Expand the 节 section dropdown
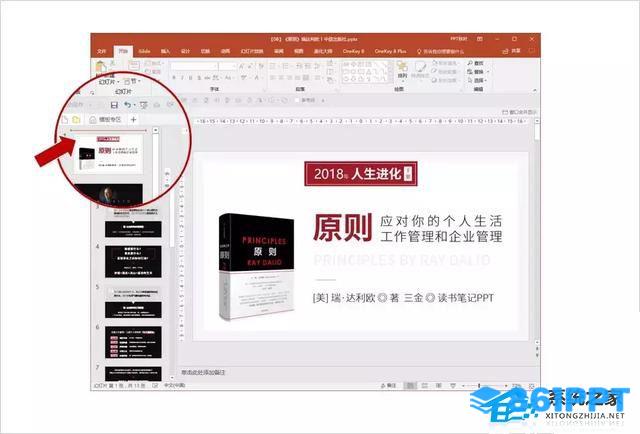The image size is (640, 434). point(133,82)
